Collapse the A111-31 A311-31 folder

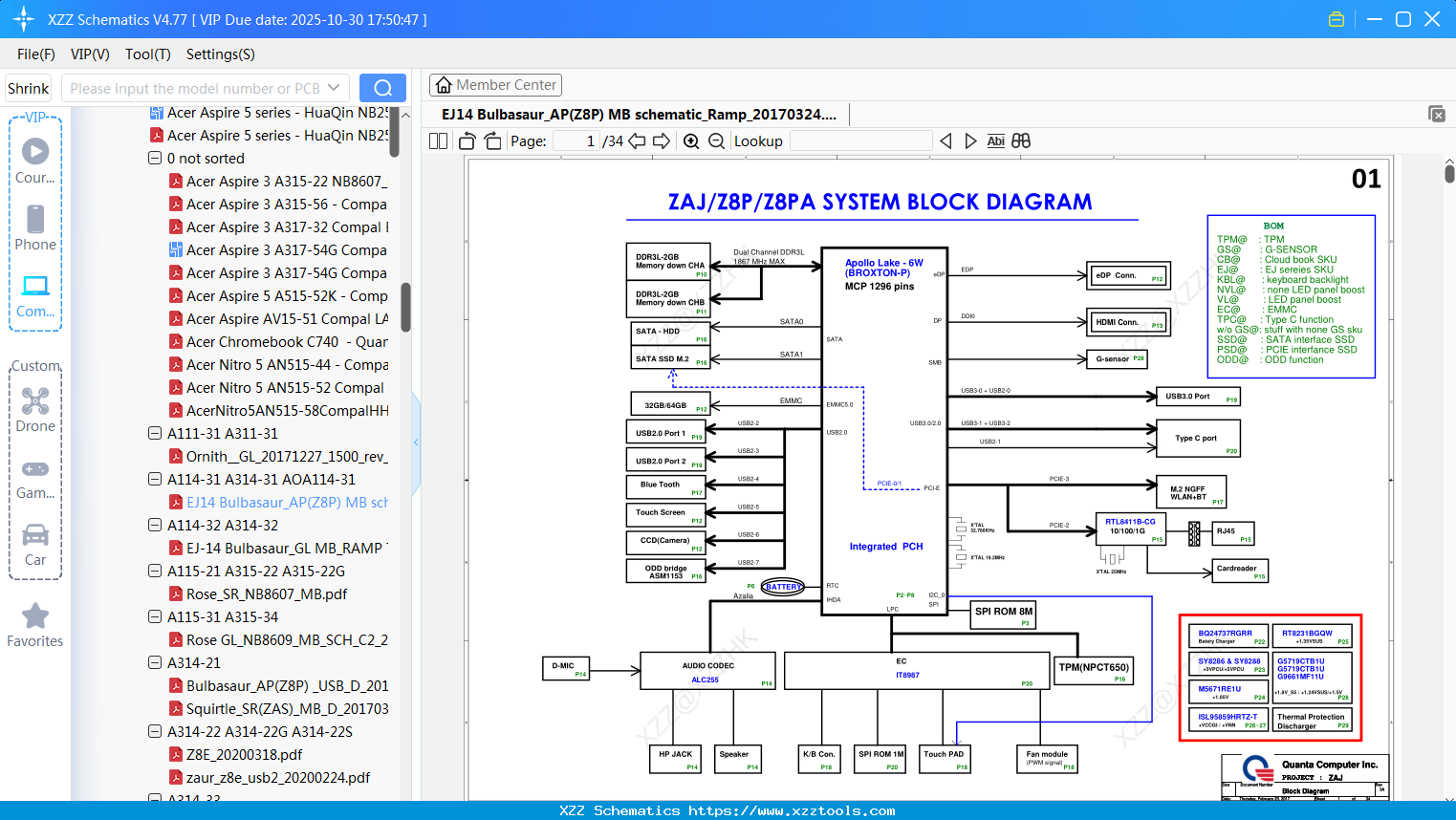(154, 434)
